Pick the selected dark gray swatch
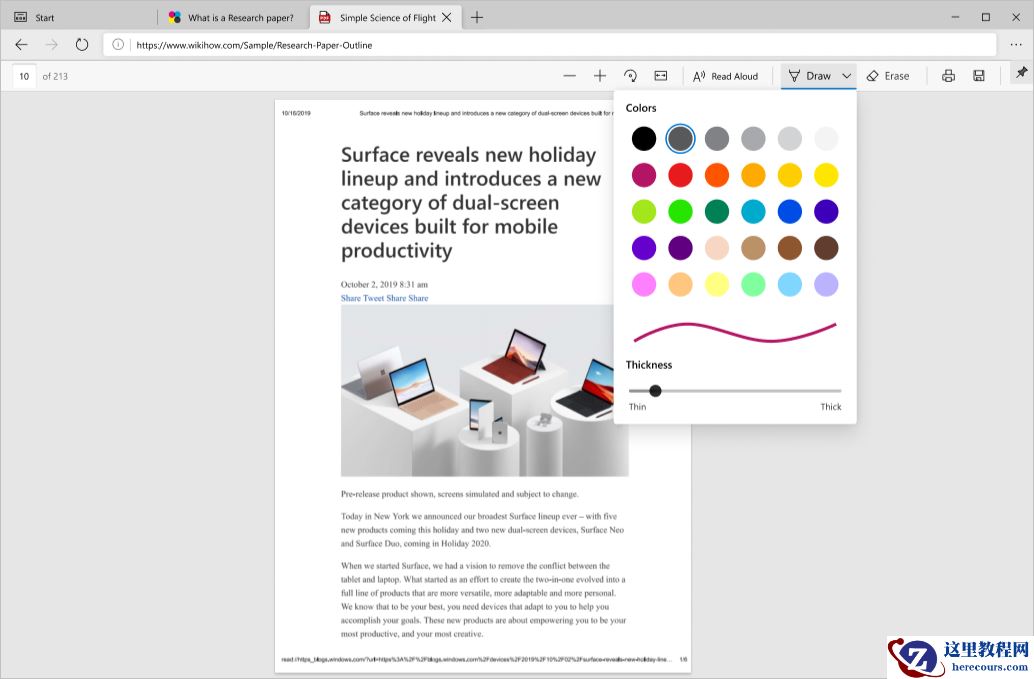Viewport: 1034px width, 679px height. tap(680, 138)
